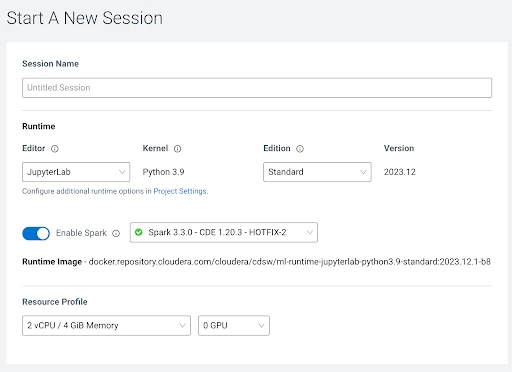Click the green check icon in Spark dropdown
Viewport: 512px width, 372px height.
click(139, 232)
